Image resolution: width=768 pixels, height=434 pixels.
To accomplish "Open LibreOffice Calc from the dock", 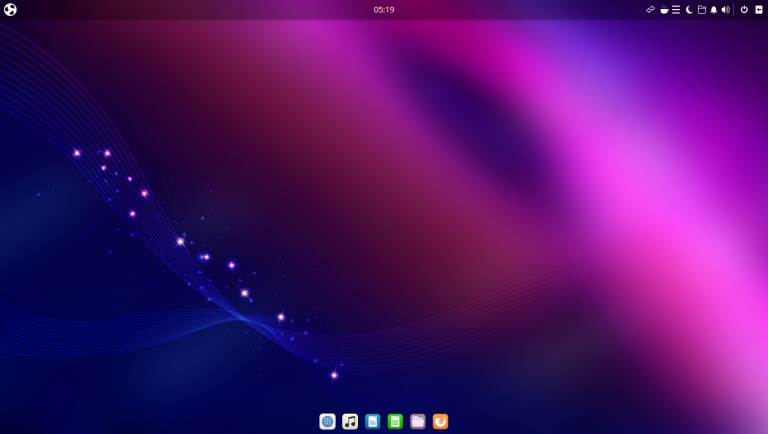I will pos(395,421).
